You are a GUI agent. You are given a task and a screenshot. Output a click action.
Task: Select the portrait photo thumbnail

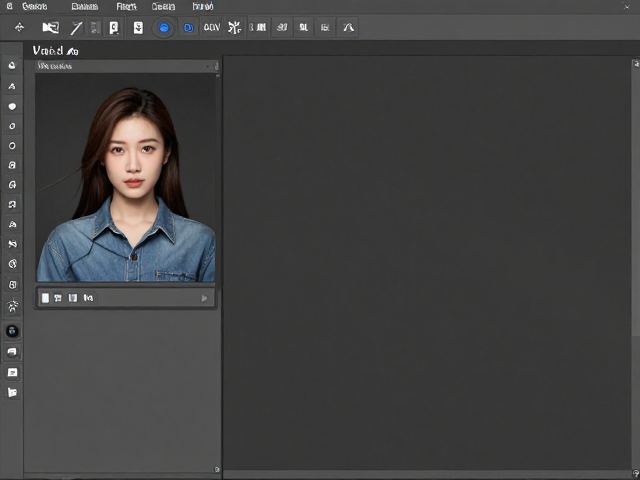click(x=126, y=178)
